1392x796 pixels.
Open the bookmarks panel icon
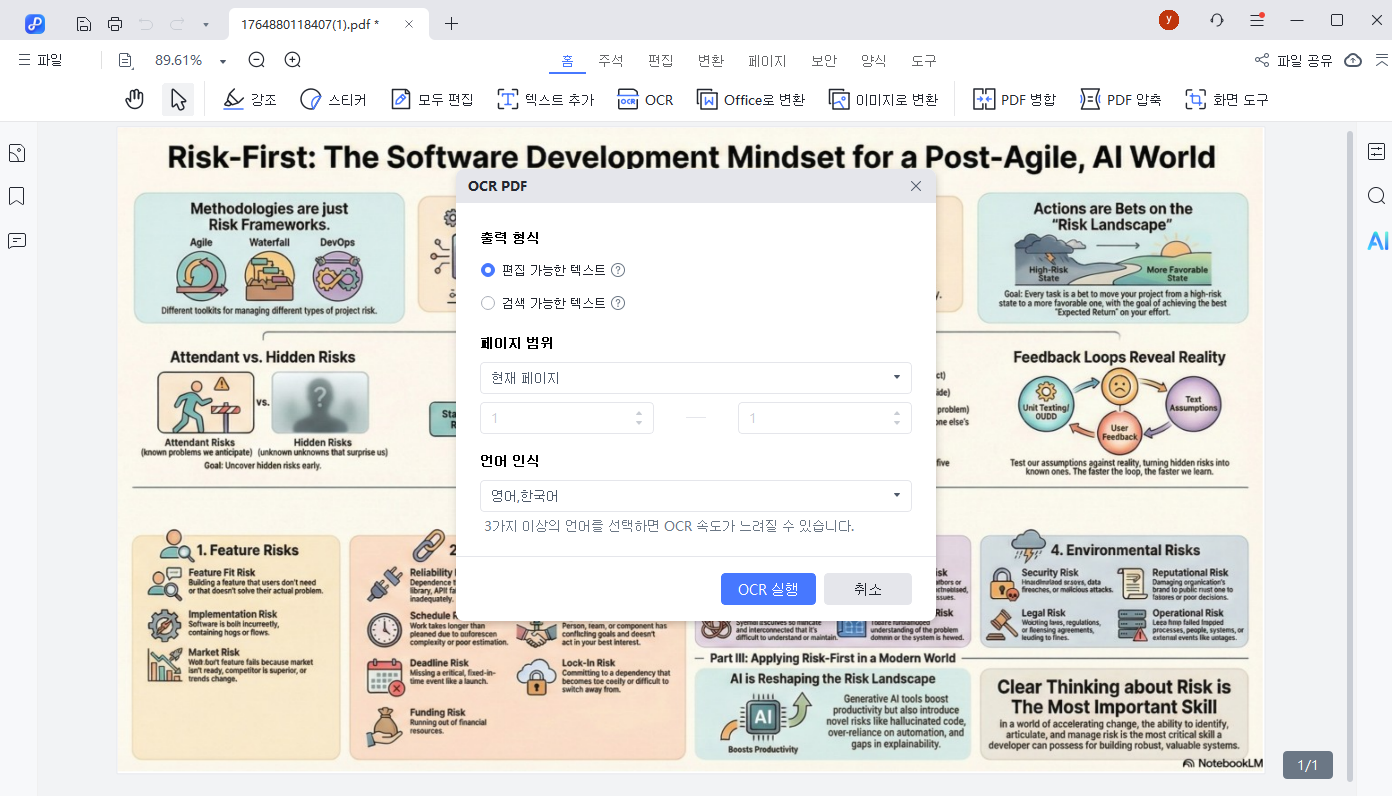(x=17, y=196)
